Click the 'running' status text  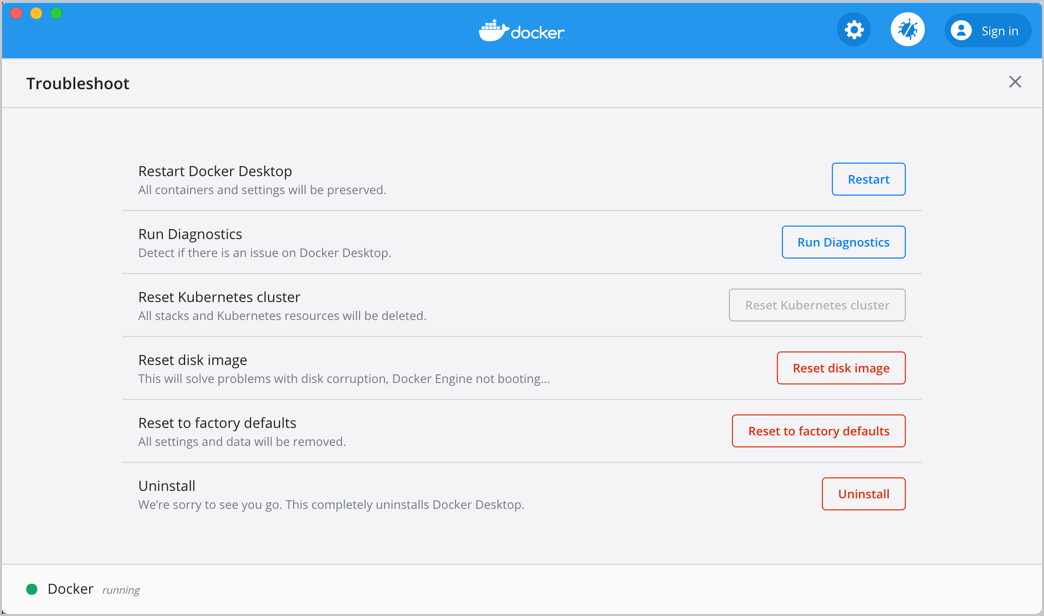tap(120, 590)
